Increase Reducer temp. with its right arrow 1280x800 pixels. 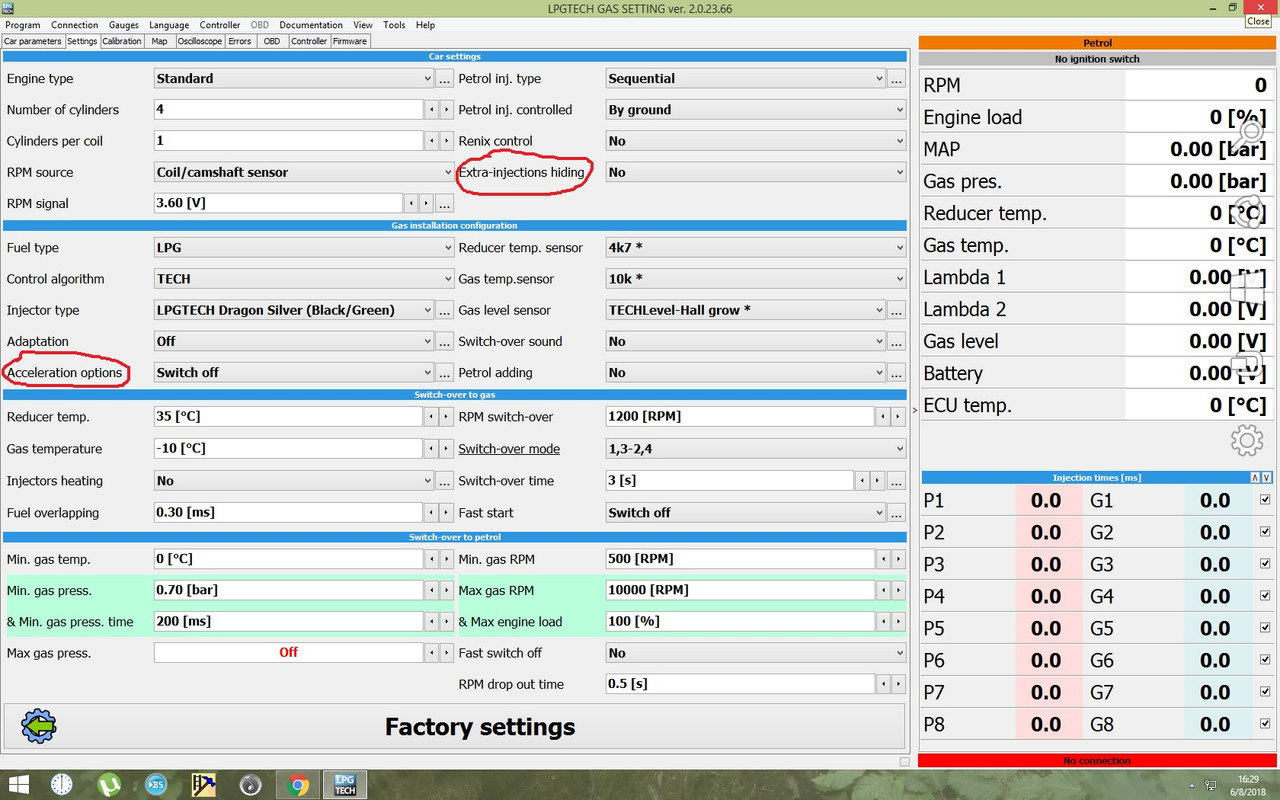[x=447, y=417]
